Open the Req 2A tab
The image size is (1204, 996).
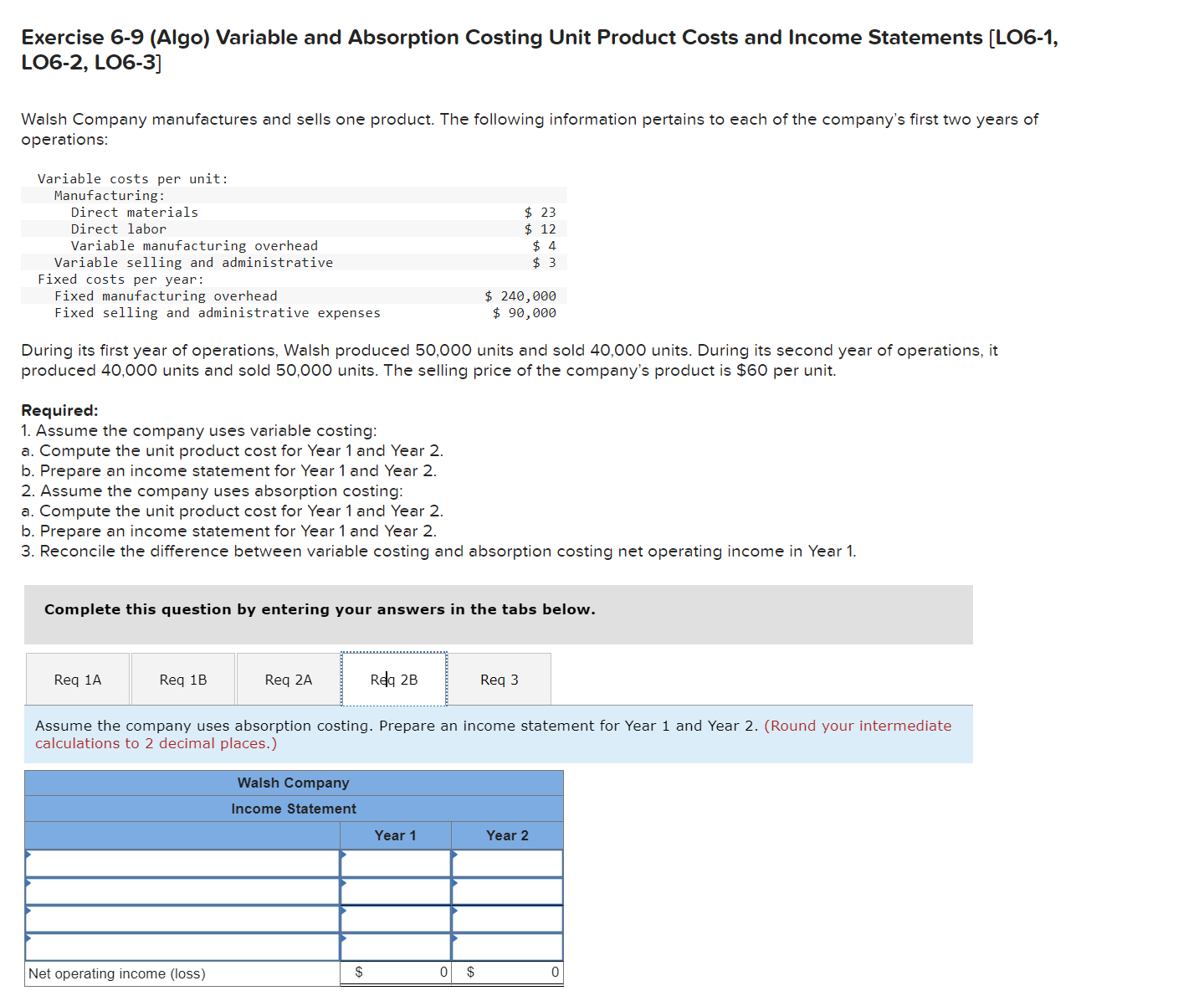pos(288,679)
